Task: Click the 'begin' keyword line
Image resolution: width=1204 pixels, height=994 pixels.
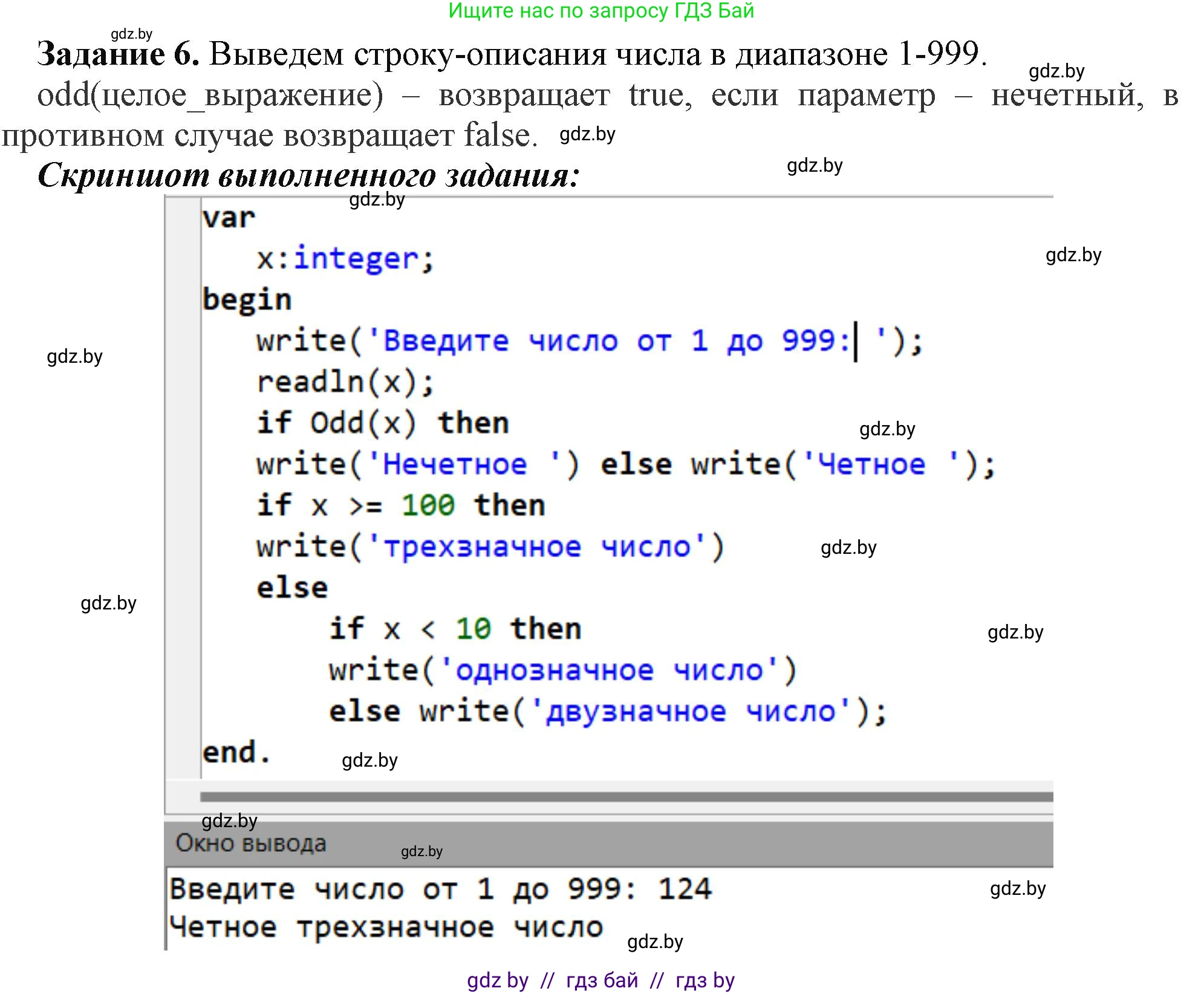Action: pyautogui.click(x=247, y=300)
